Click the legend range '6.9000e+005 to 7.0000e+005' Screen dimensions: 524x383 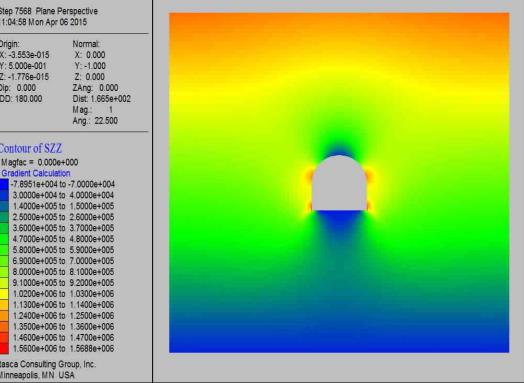63,261
